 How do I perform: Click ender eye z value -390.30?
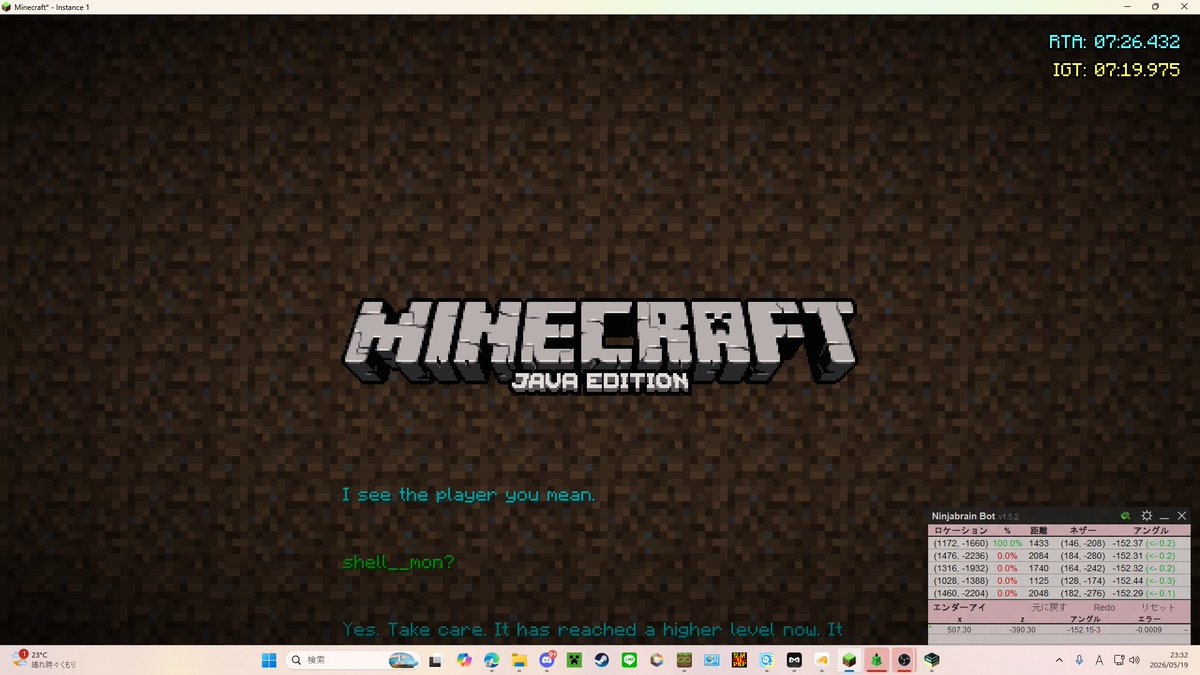click(x=1021, y=630)
